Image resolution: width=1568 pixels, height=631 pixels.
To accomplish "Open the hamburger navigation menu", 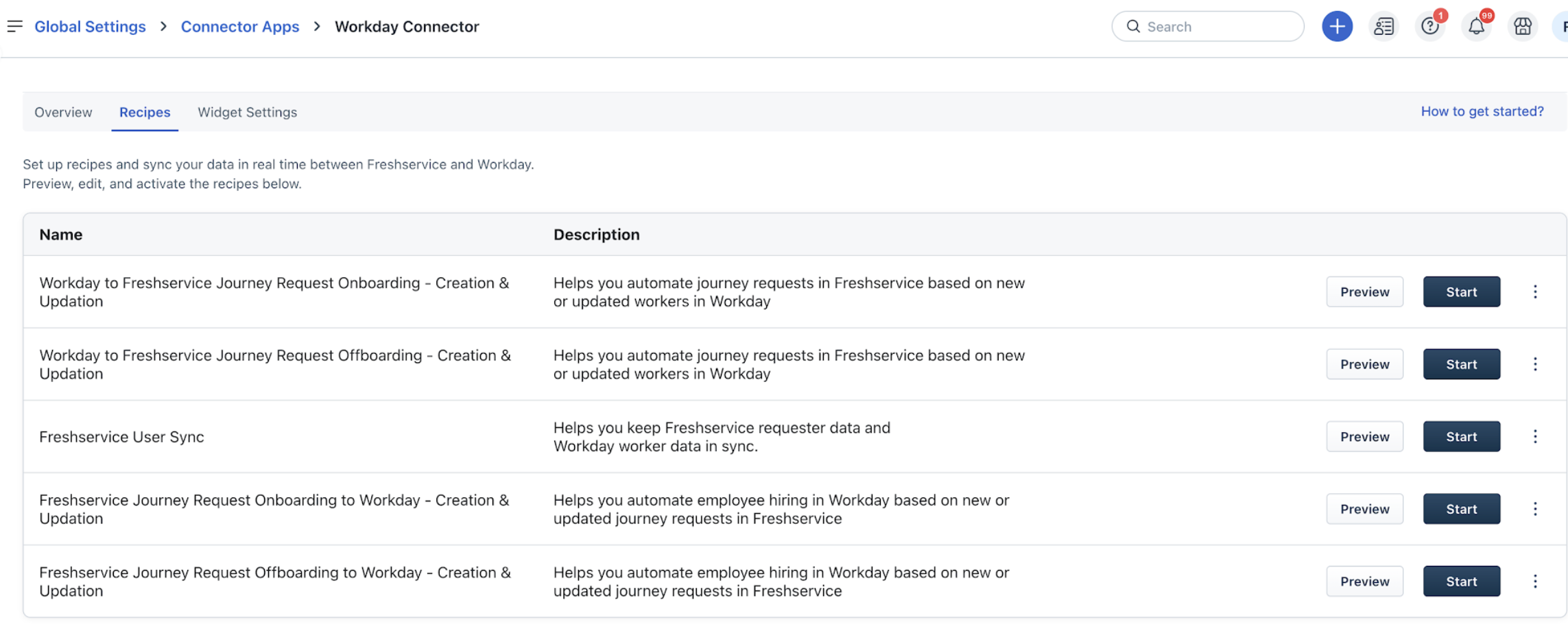I will tap(15, 26).
